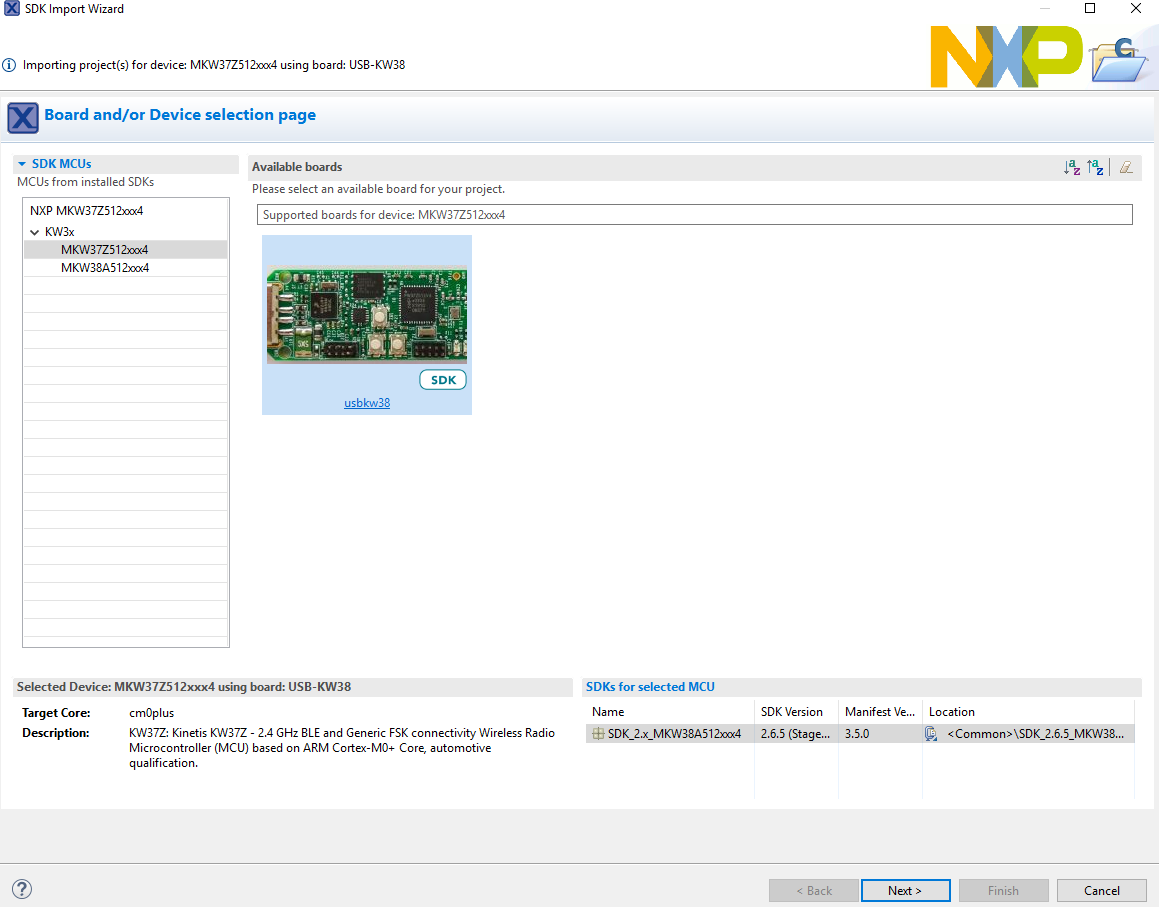The height and width of the screenshot is (907, 1159).
Task: Click the usbkw38 board thumbnail
Action: tap(366, 310)
